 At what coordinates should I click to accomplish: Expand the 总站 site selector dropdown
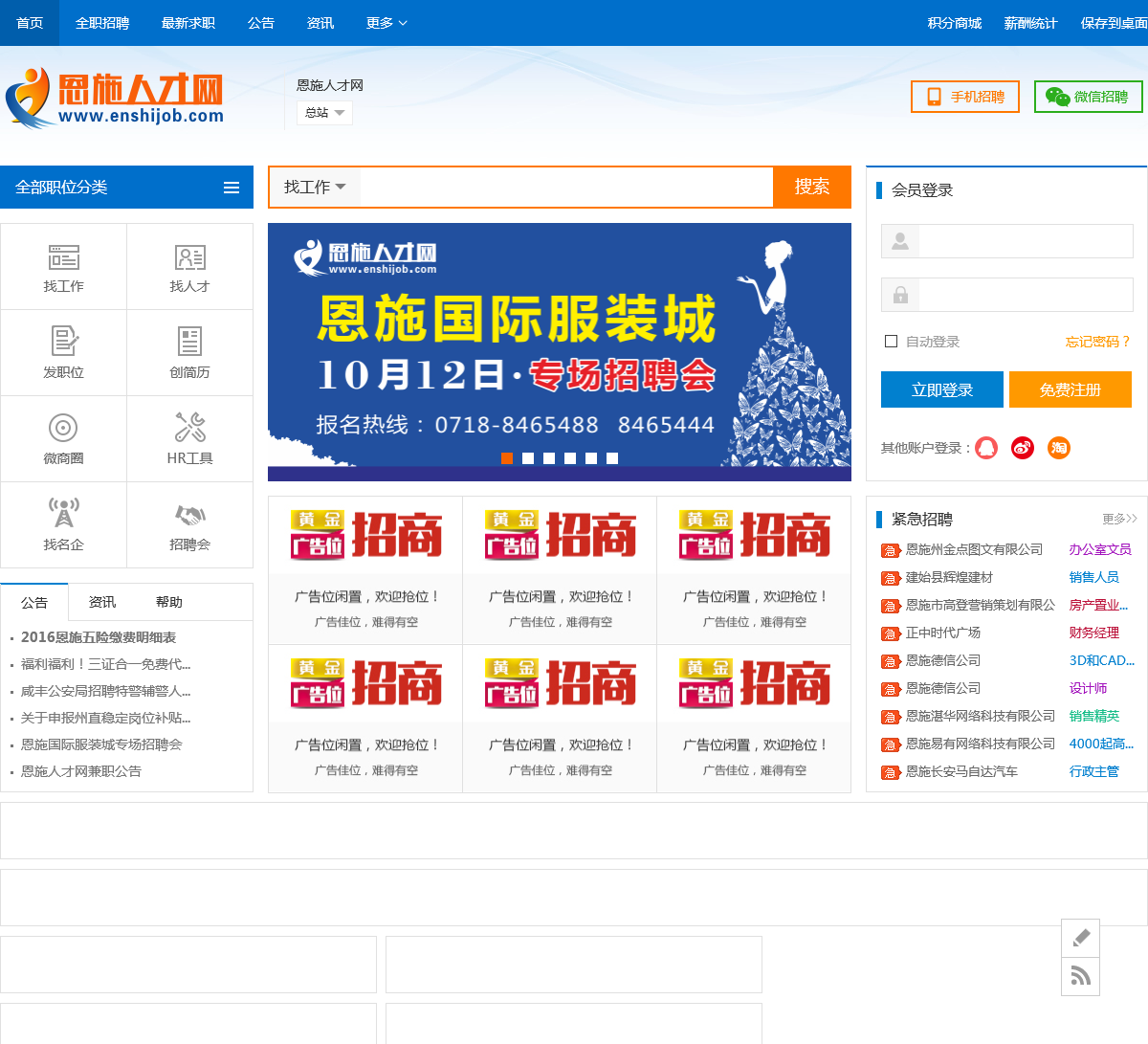pos(324,113)
